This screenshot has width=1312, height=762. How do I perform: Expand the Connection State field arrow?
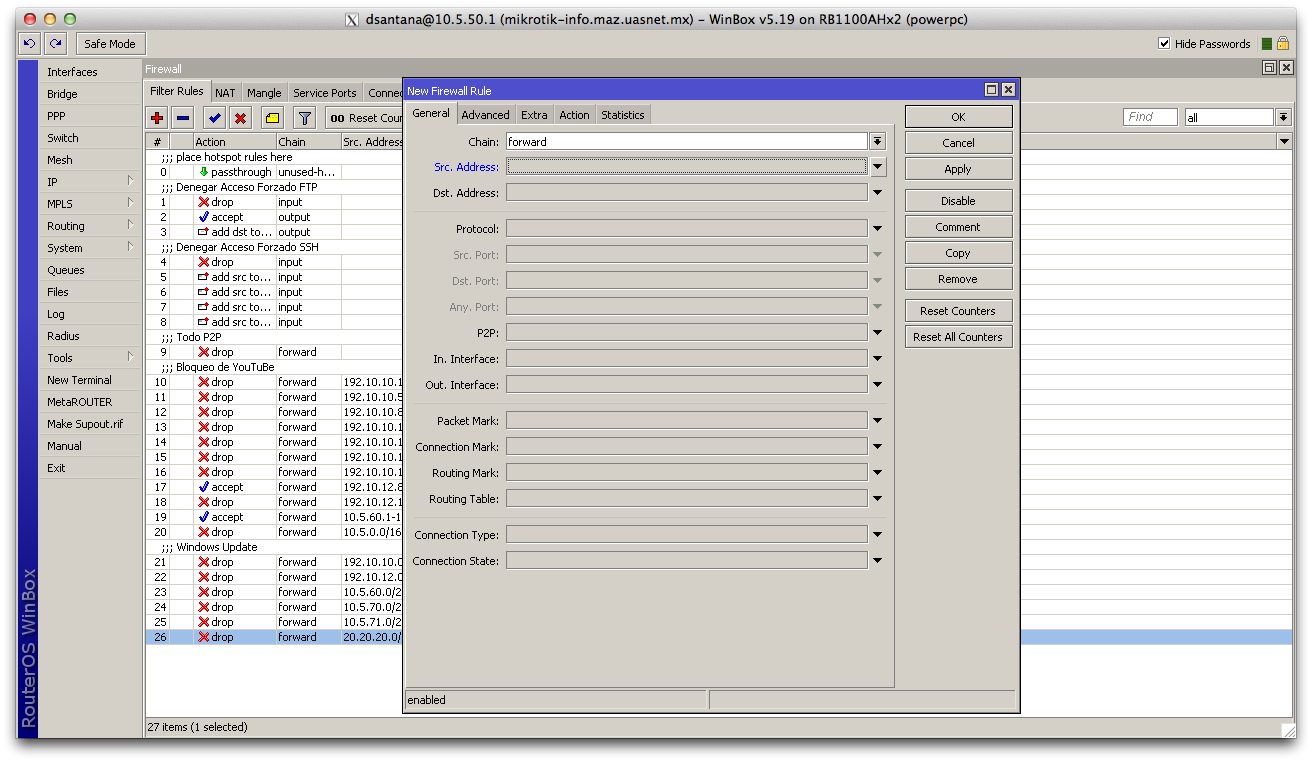click(x=877, y=561)
